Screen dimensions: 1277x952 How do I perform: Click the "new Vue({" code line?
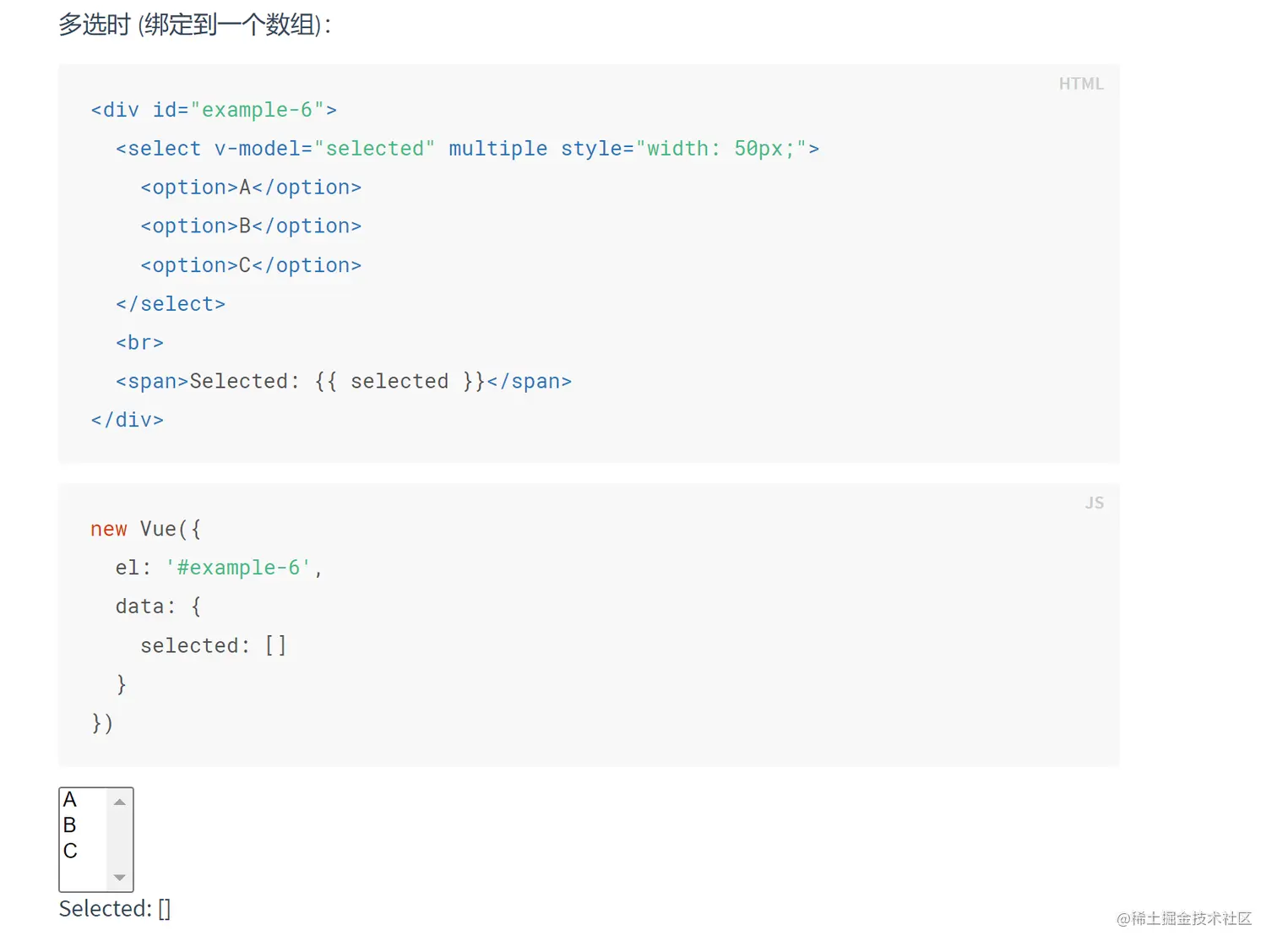point(145,529)
